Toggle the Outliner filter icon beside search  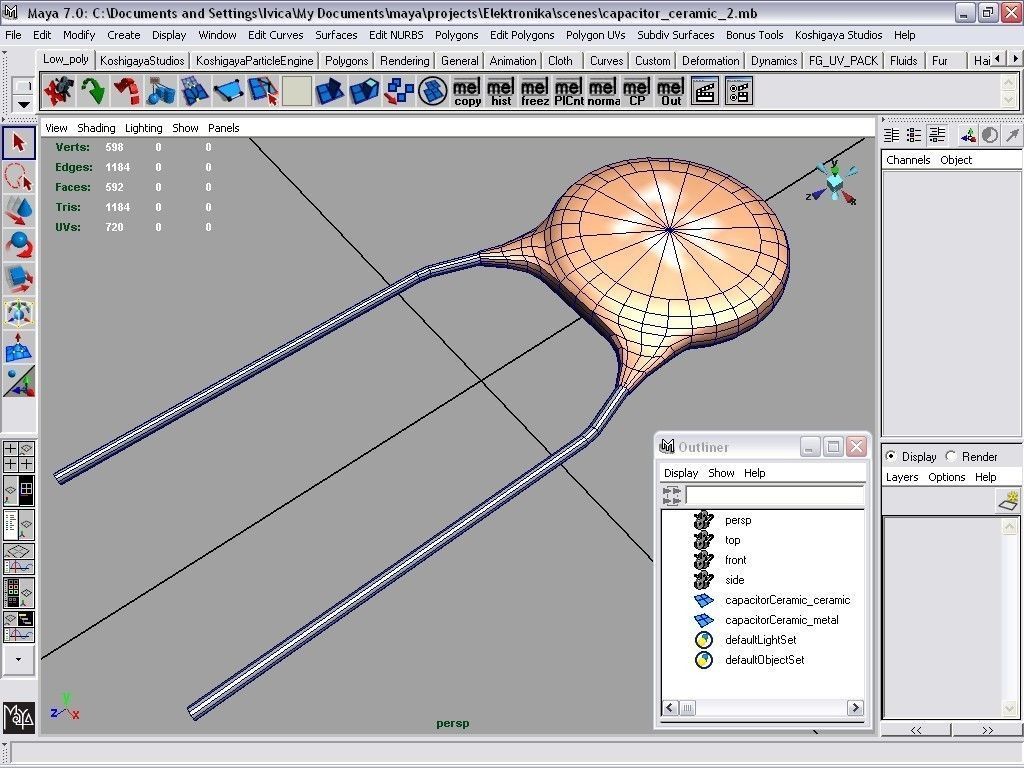pos(671,496)
